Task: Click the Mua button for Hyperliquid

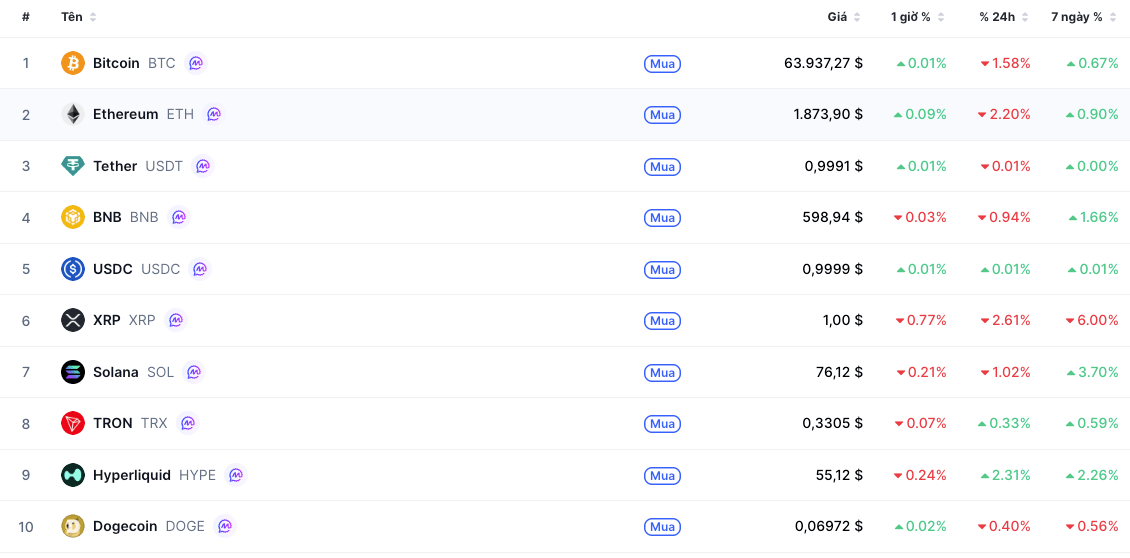Action: (662, 475)
